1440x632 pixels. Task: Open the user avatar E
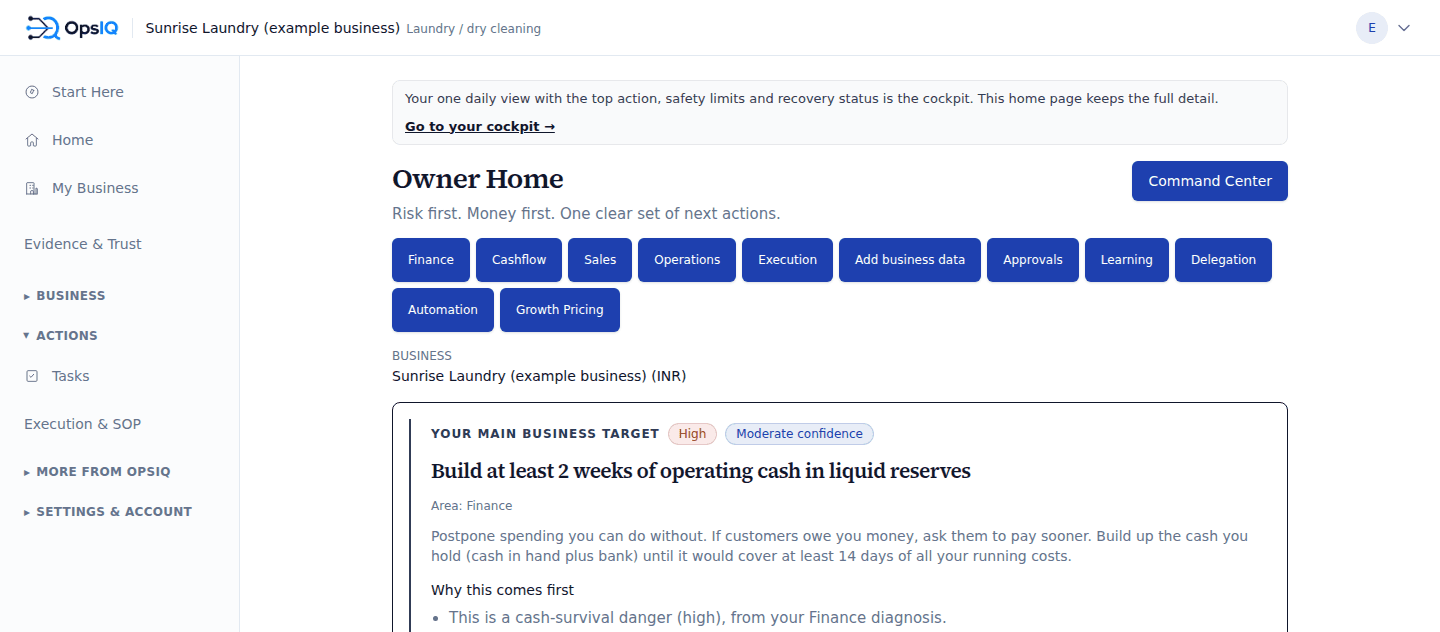point(1372,28)
